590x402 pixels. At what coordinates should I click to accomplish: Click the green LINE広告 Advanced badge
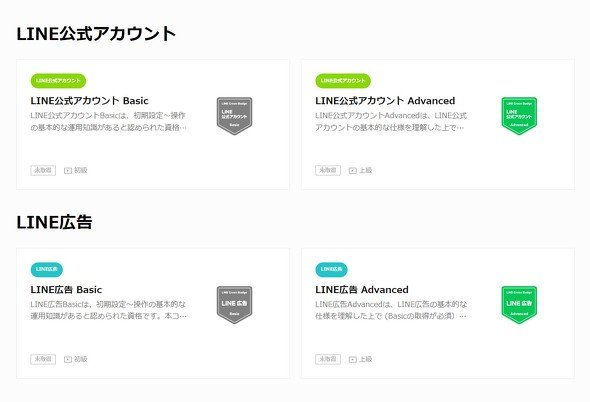coord(519,305)
